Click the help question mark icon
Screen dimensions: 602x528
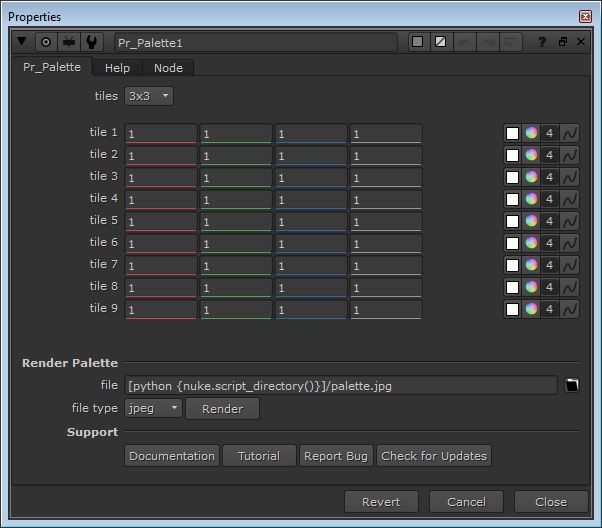pos(542,42)
